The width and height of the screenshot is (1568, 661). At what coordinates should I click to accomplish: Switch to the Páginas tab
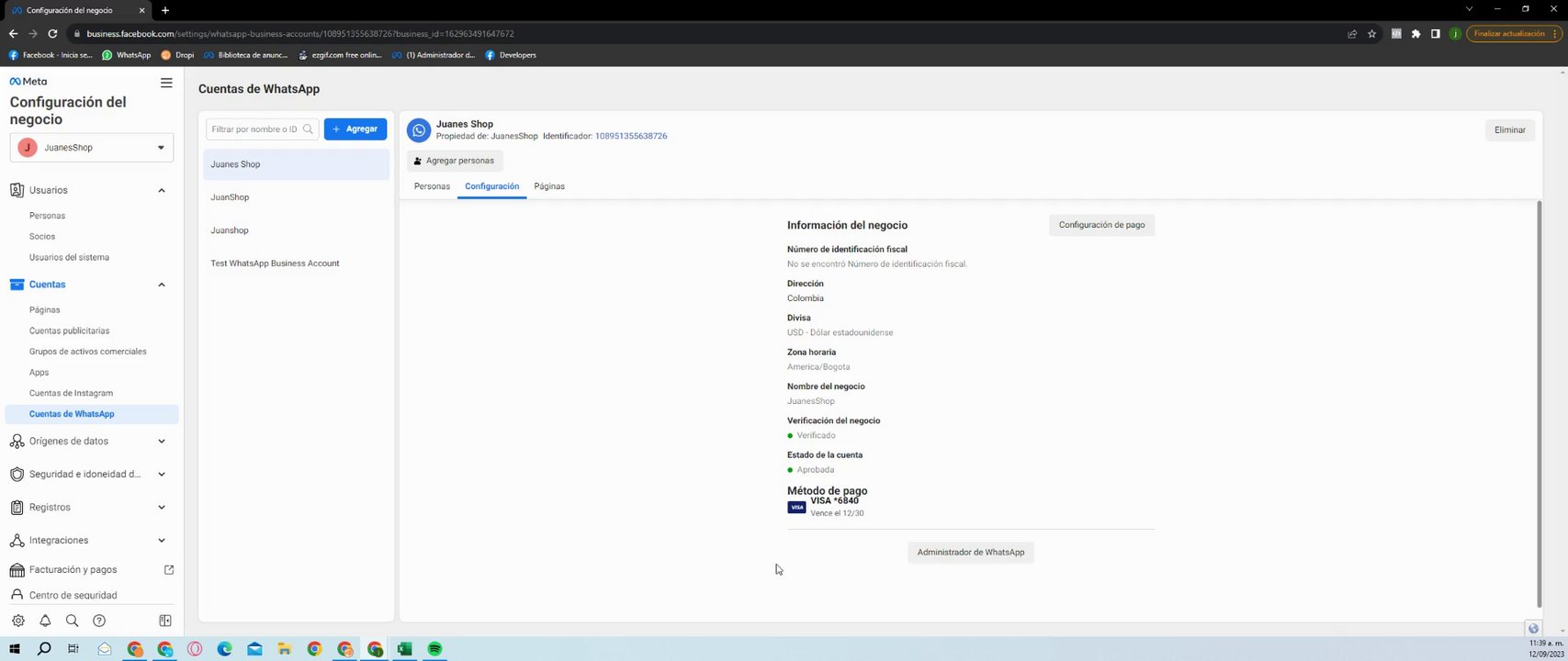[549, 186]
